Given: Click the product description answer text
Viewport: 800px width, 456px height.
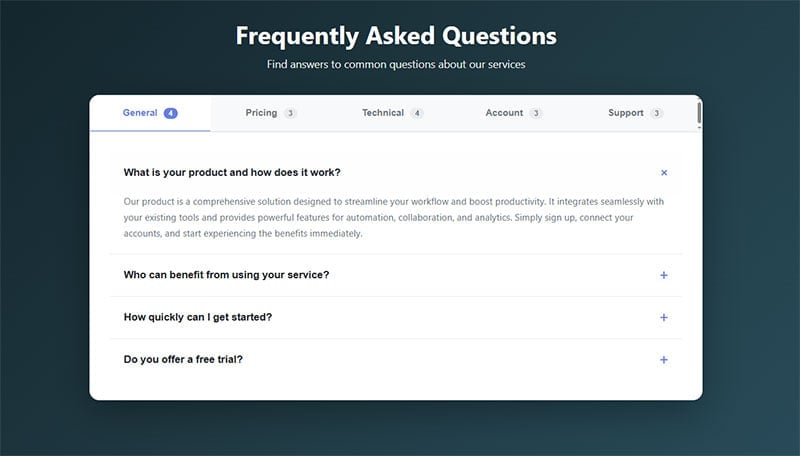Looking at the screenshot, I should [394, 218].
